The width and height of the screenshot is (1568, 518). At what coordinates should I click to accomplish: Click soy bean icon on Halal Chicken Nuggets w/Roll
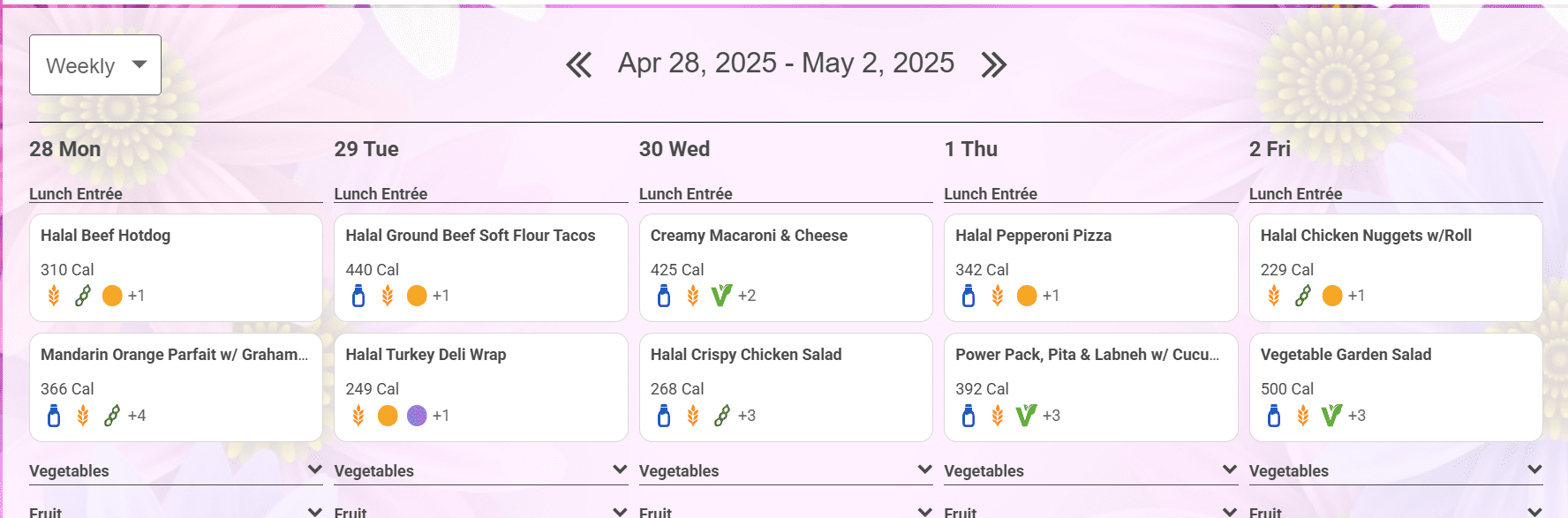[x=1303, y=296]
